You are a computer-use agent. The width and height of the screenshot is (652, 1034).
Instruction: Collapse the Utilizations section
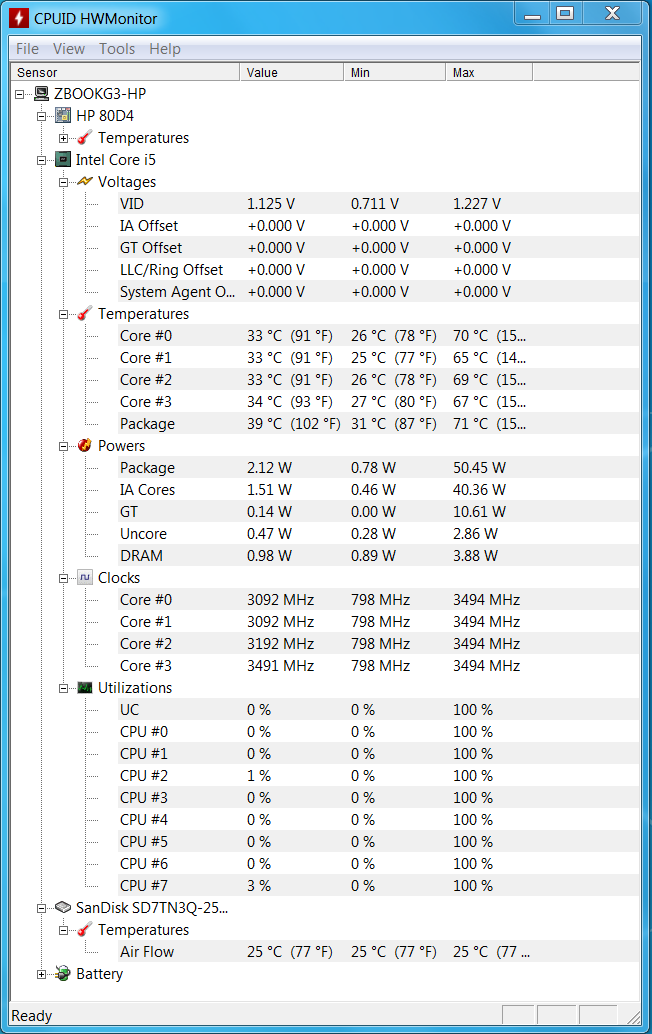click(x=63, y=688)
